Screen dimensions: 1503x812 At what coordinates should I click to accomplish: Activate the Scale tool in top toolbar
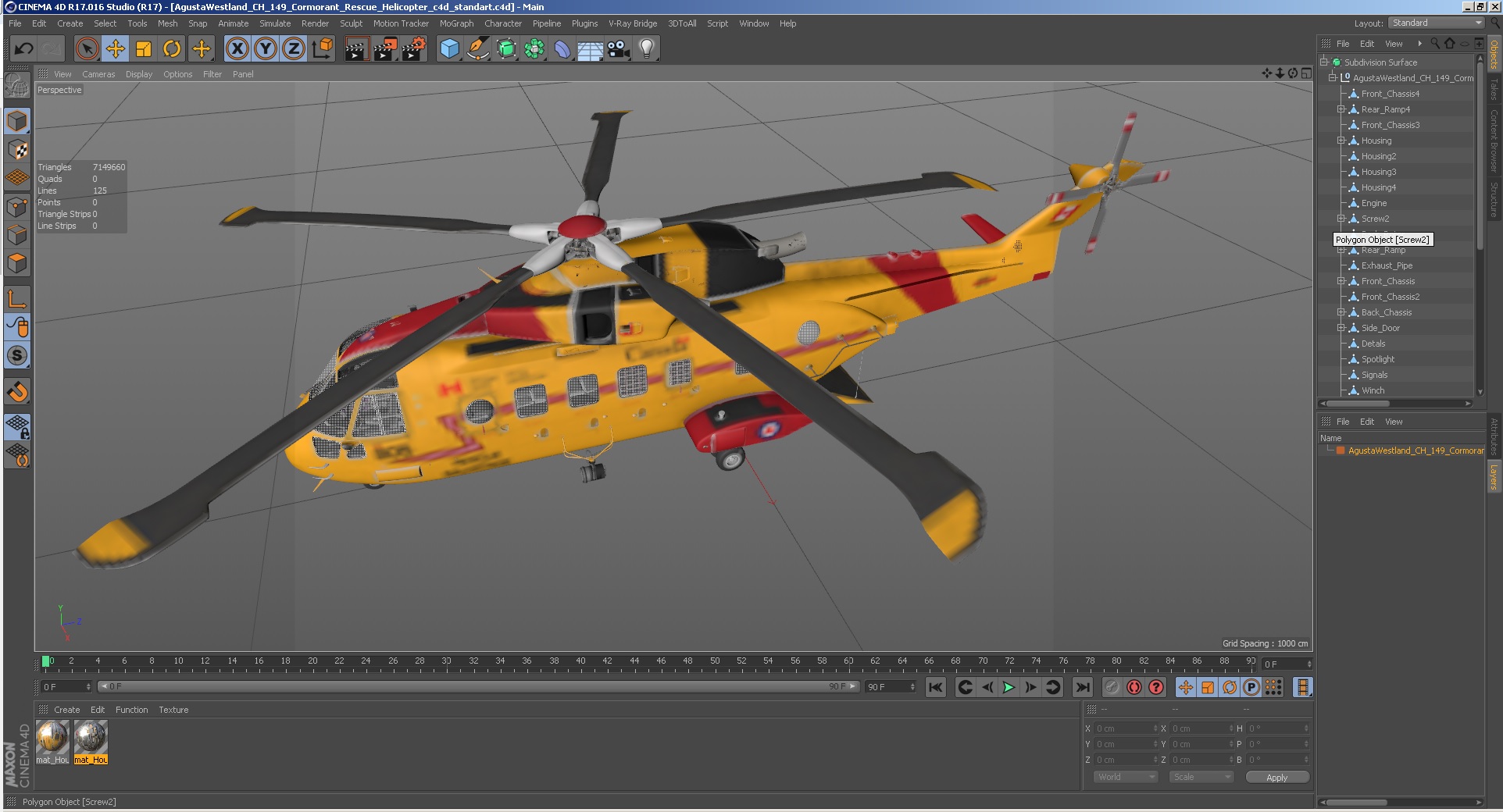click(x=144, y=49)
